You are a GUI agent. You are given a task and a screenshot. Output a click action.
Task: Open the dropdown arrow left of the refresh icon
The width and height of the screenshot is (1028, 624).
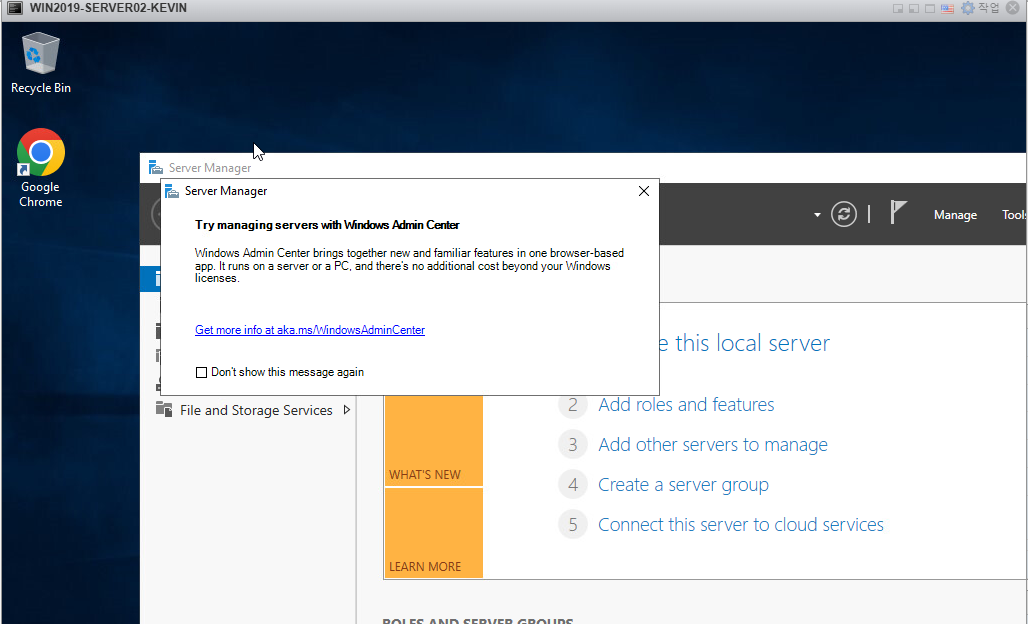pyautogui.click(x=817, y=215)
